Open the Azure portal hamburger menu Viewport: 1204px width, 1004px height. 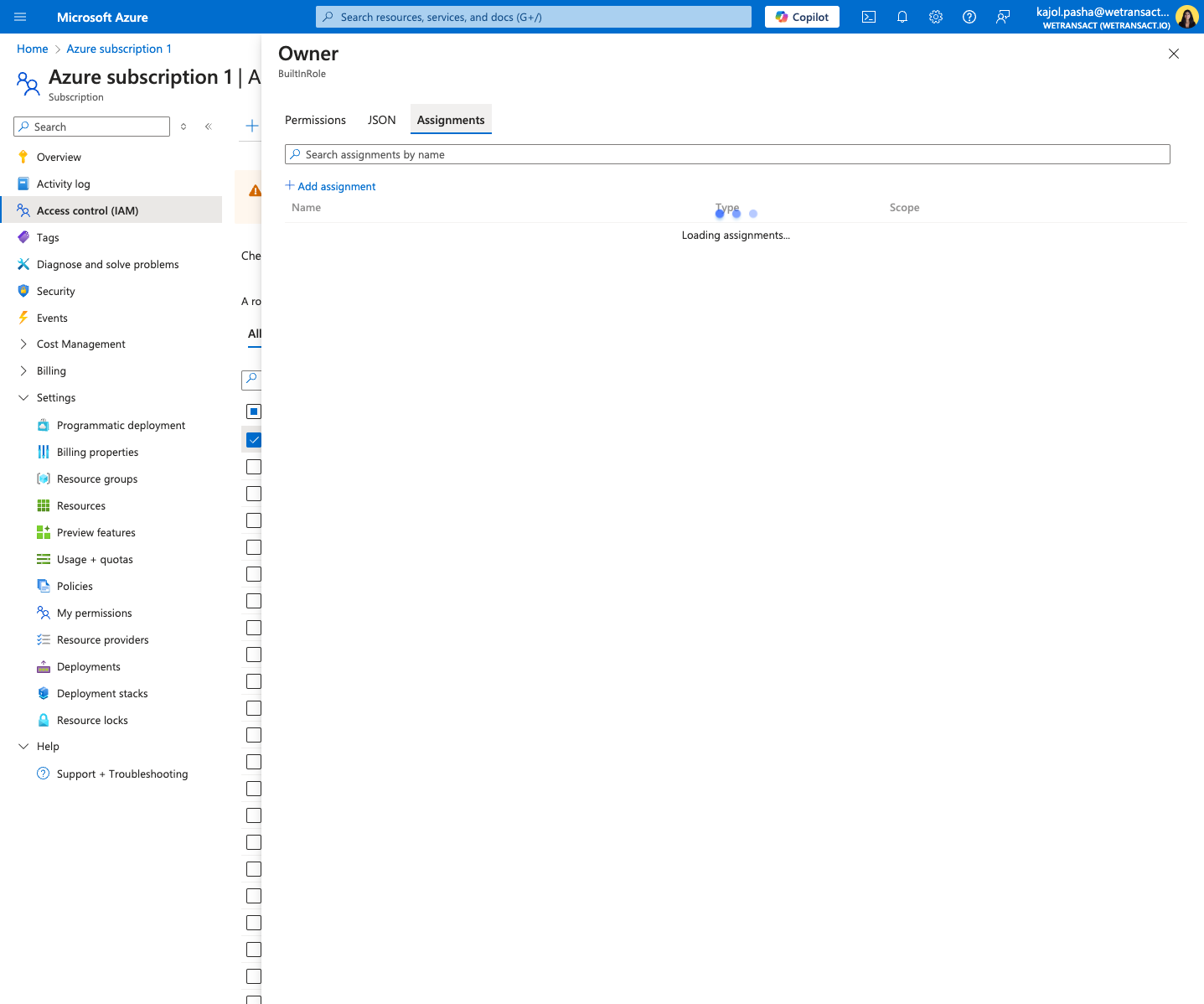tap(20, 17)
